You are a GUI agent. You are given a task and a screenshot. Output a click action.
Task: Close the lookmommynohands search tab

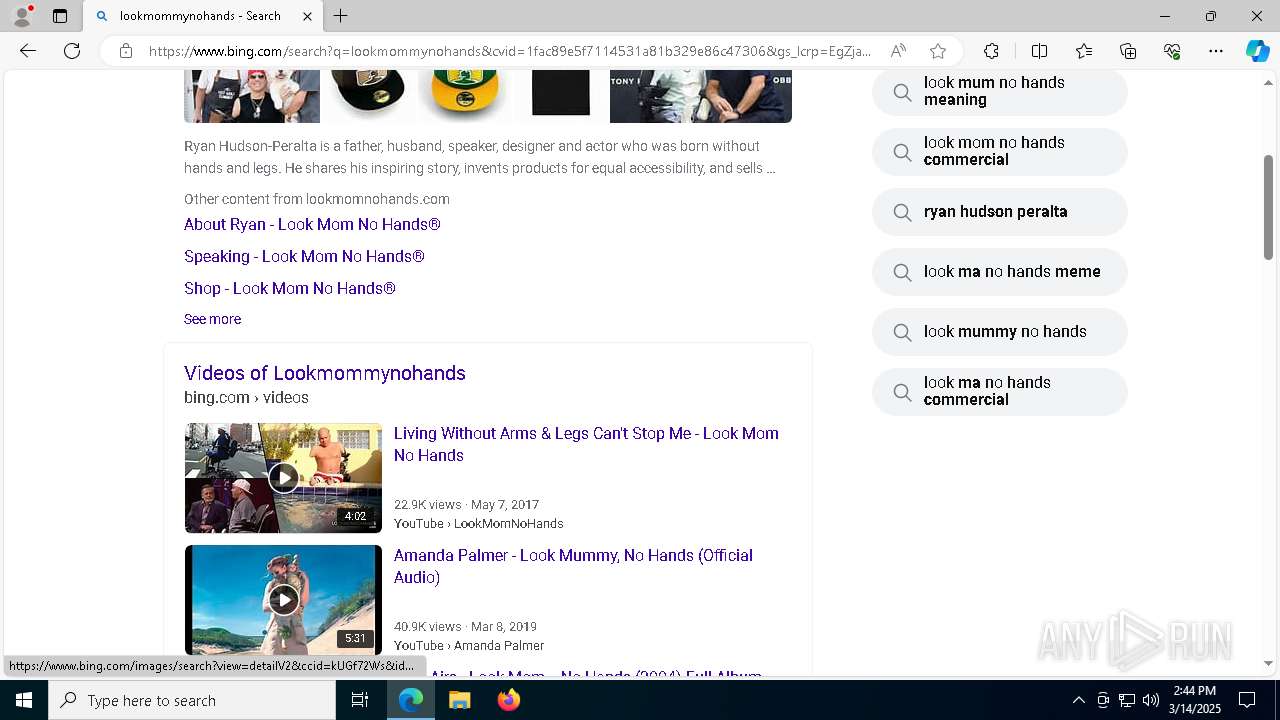click(x=307, y=16)
